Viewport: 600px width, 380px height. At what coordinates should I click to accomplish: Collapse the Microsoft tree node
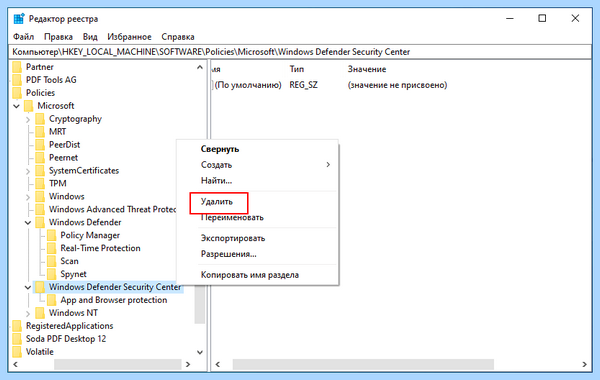[16, 106]
